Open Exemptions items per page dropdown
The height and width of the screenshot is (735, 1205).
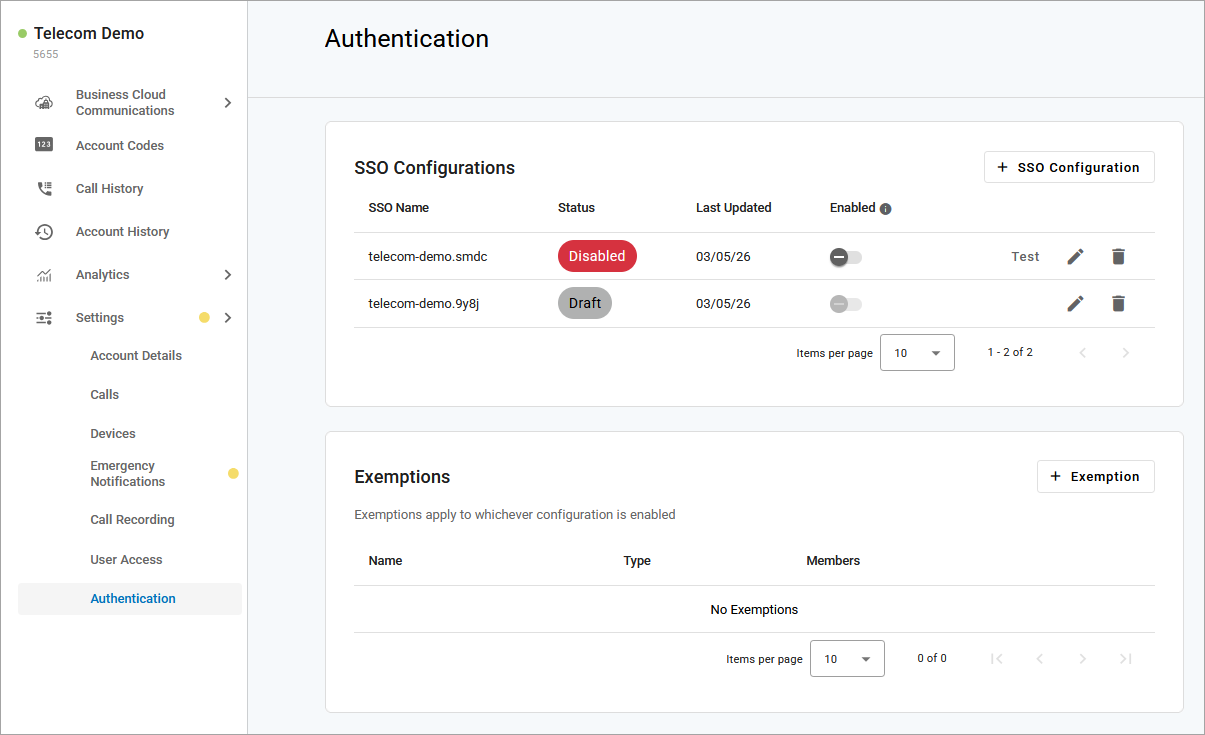click(x=847, y=659)
